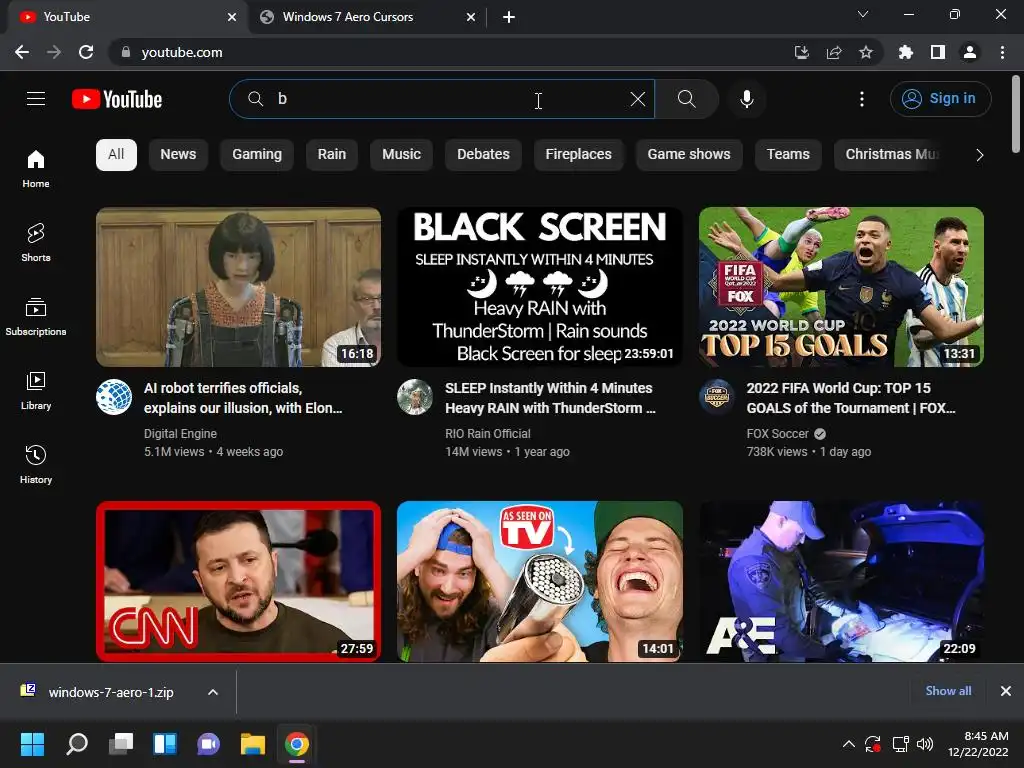Show hidden system tray icons
Screen dimensions: 1024x768
pyautogui.click(x=848, y=744)
